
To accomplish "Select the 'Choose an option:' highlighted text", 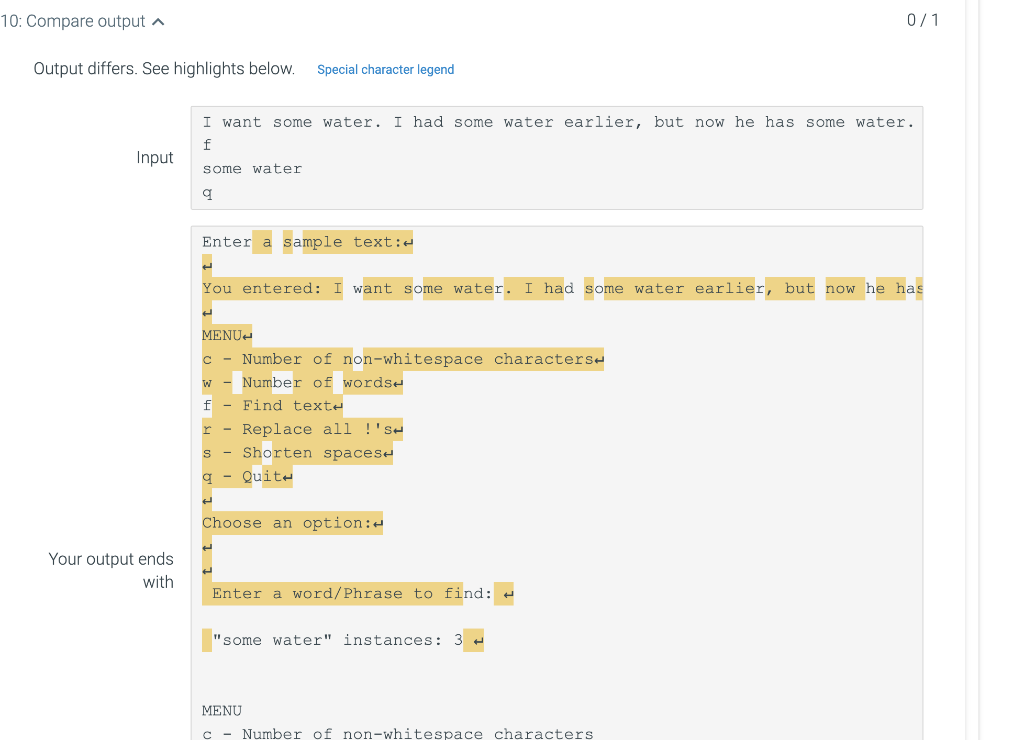I will [288, 522].
